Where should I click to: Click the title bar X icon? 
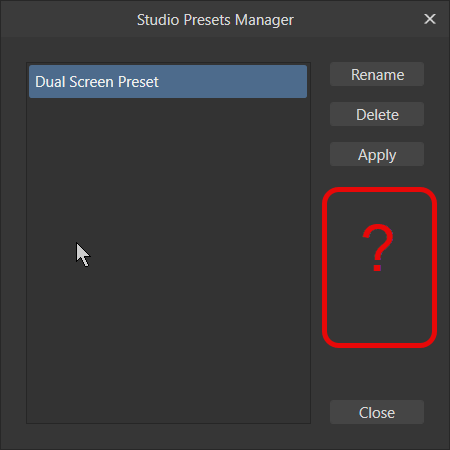[x=430, y=19]
